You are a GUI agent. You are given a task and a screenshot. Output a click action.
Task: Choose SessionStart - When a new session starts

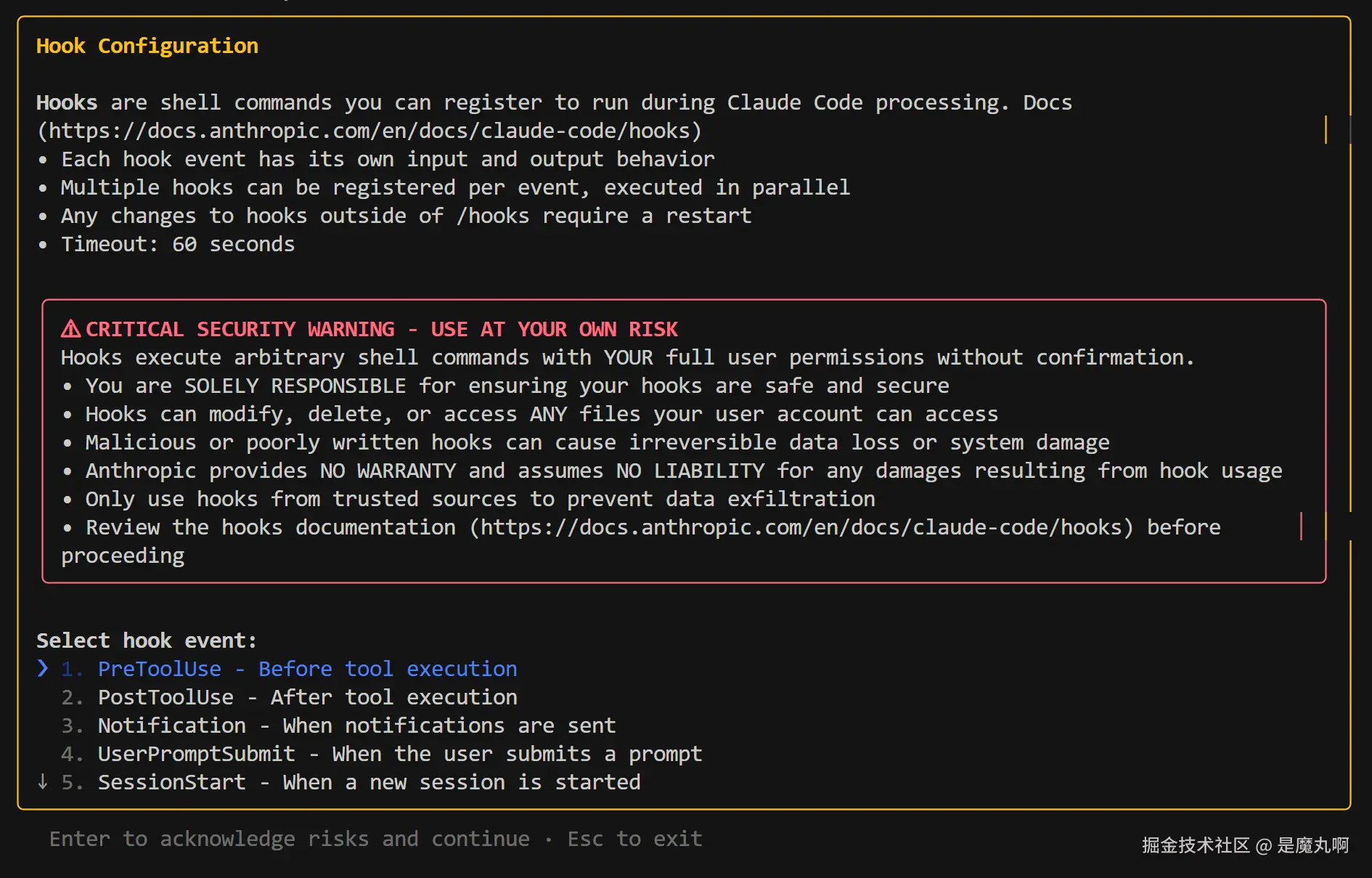(369, 782)
